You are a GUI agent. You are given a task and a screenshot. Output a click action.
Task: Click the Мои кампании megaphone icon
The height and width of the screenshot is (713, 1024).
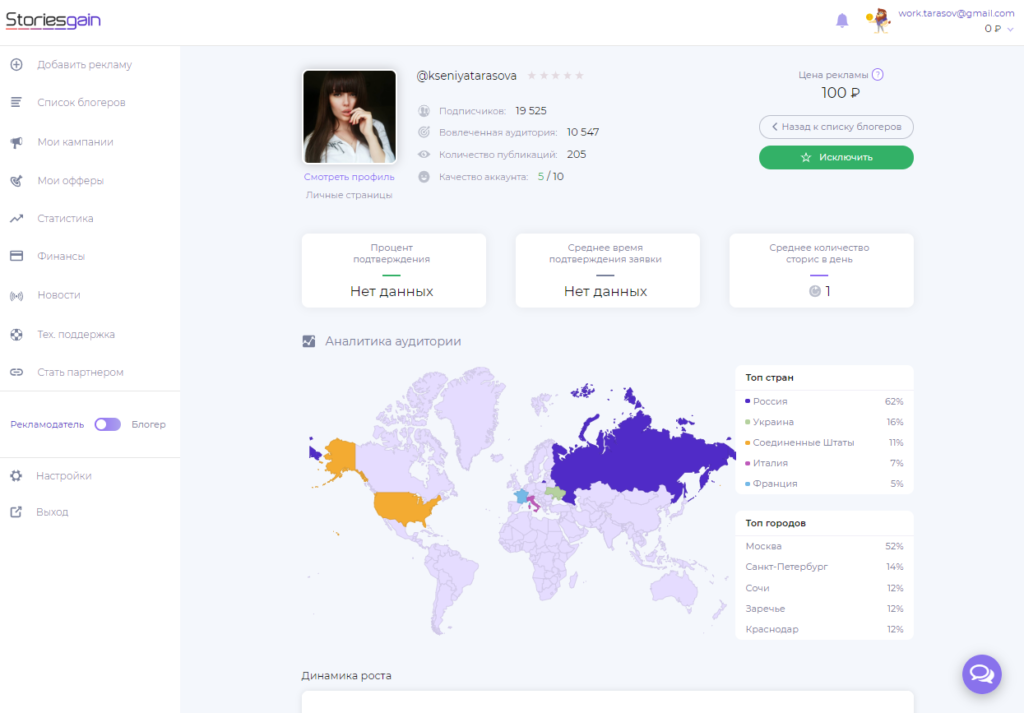point(16,142)
